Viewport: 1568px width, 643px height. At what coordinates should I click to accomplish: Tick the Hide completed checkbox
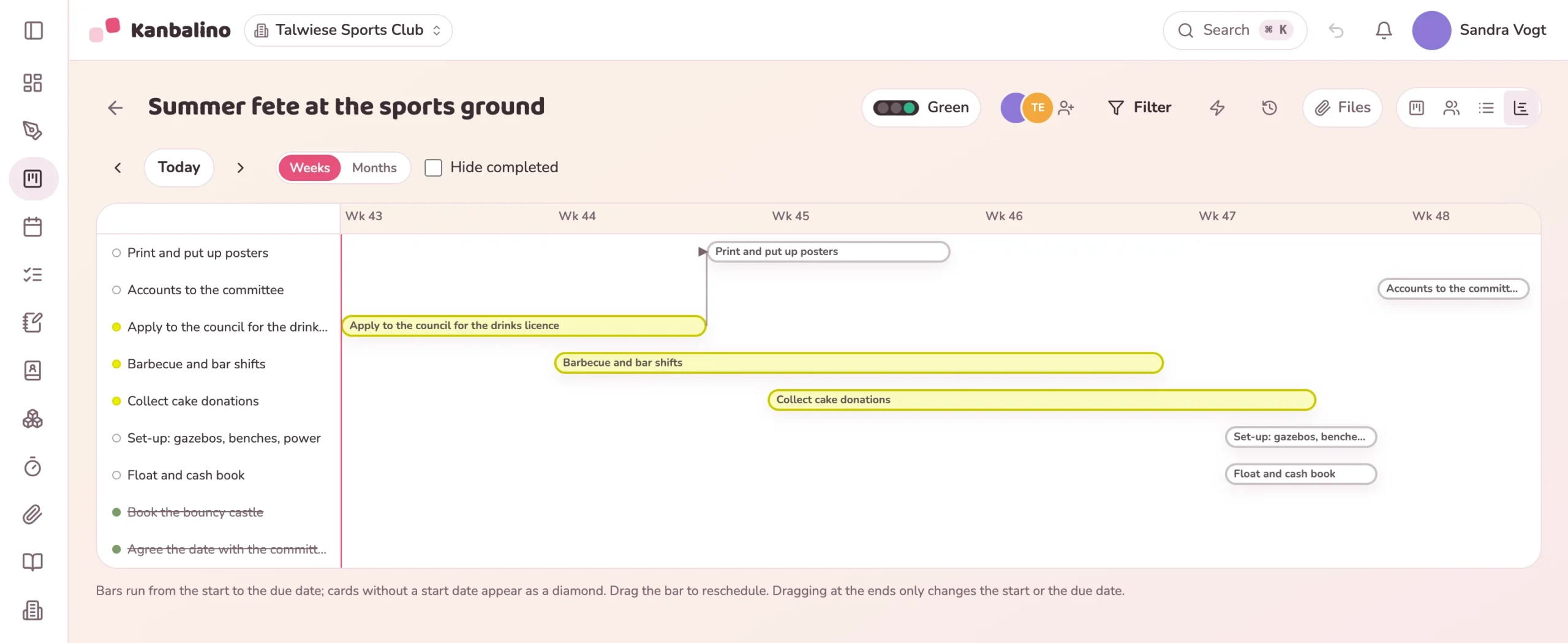433,167
